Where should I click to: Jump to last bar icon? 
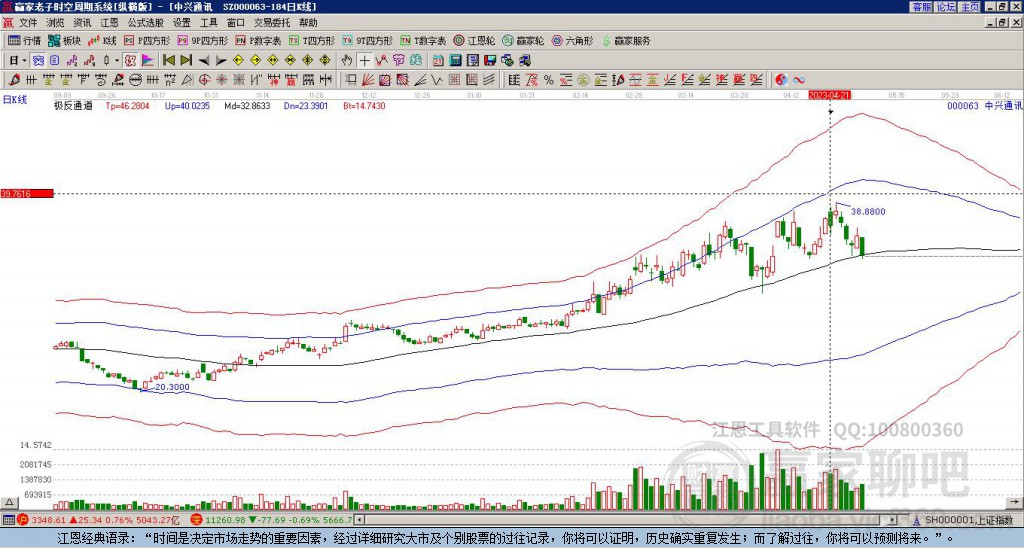click(x=186, y=60)
